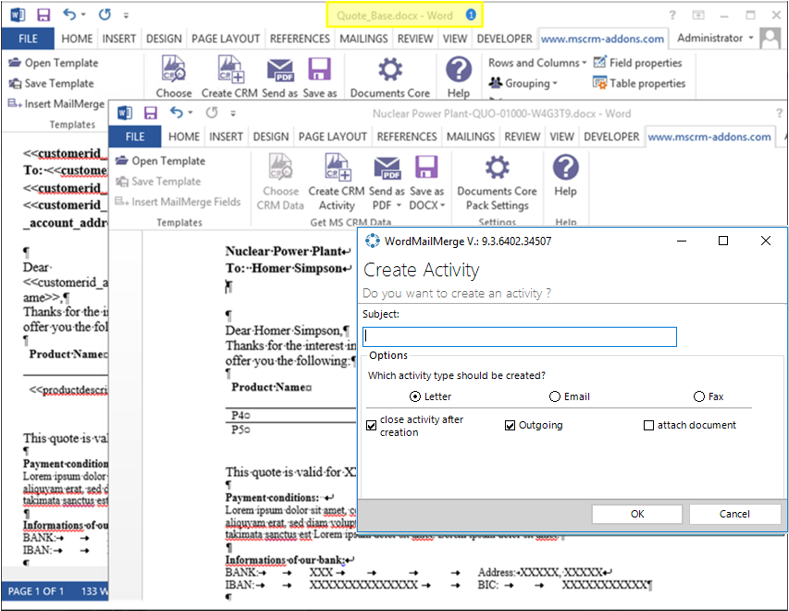The image size is (789, 611).
Task: Click Save as DOCX in front window
Action: [427, 182]
